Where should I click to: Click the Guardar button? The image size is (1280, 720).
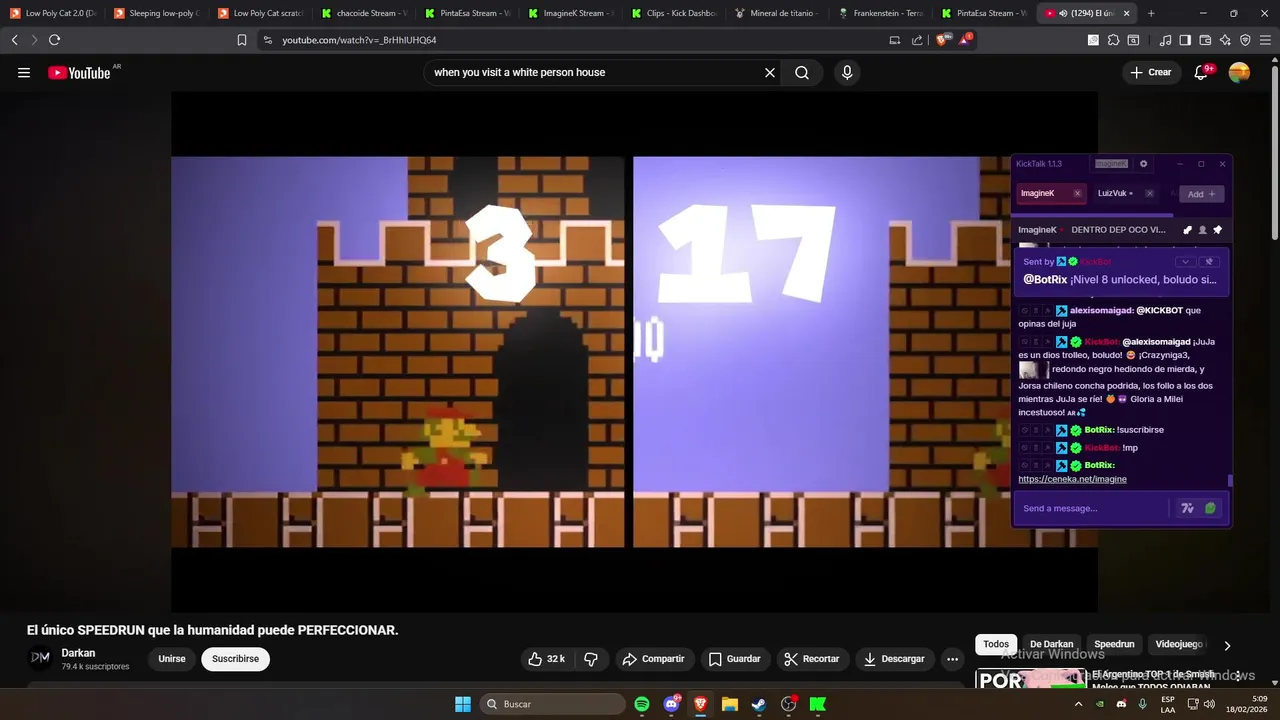point(734,659)
